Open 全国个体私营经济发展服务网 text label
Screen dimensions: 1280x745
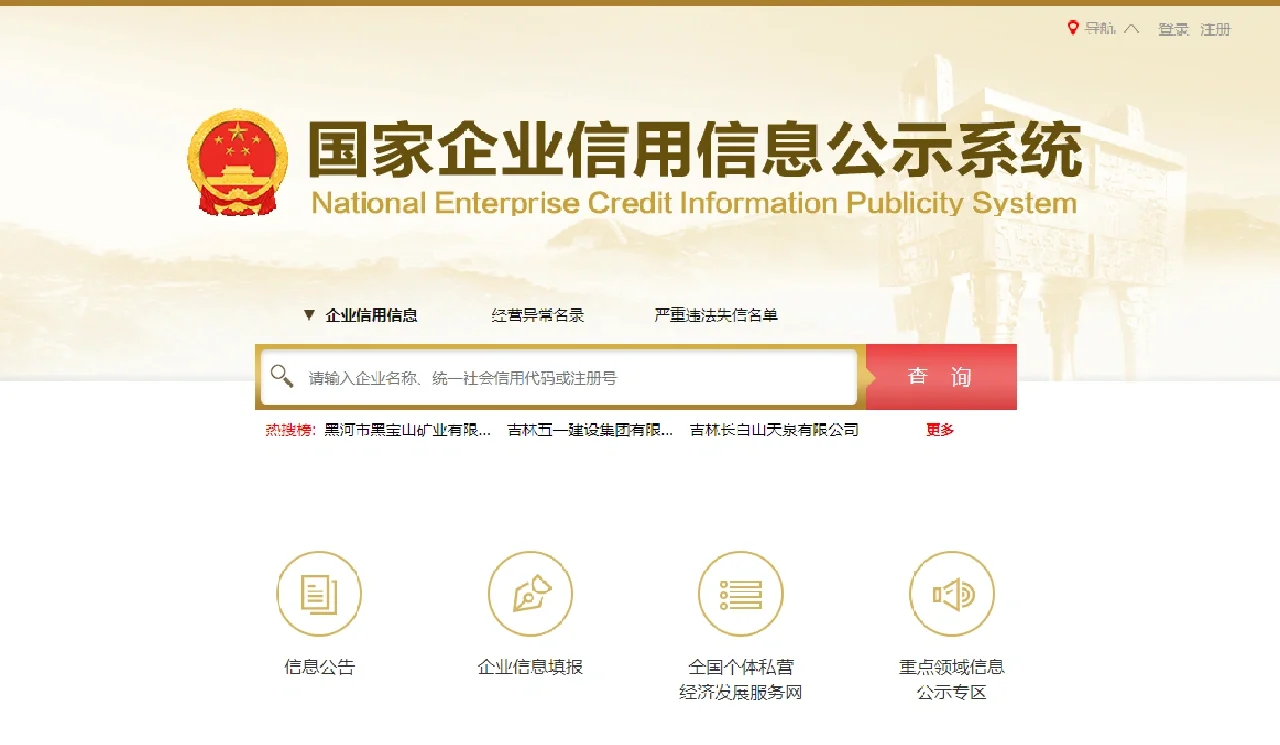741,680
